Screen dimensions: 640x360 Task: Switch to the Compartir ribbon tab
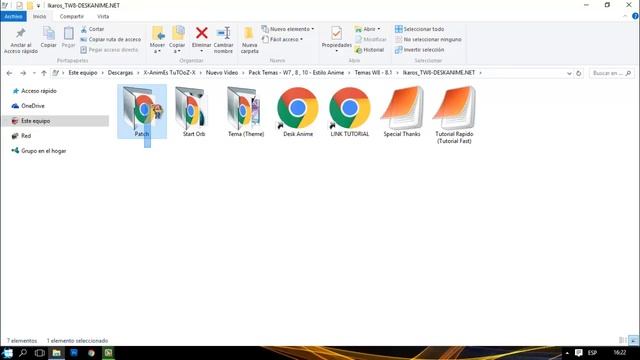point(71,16)
